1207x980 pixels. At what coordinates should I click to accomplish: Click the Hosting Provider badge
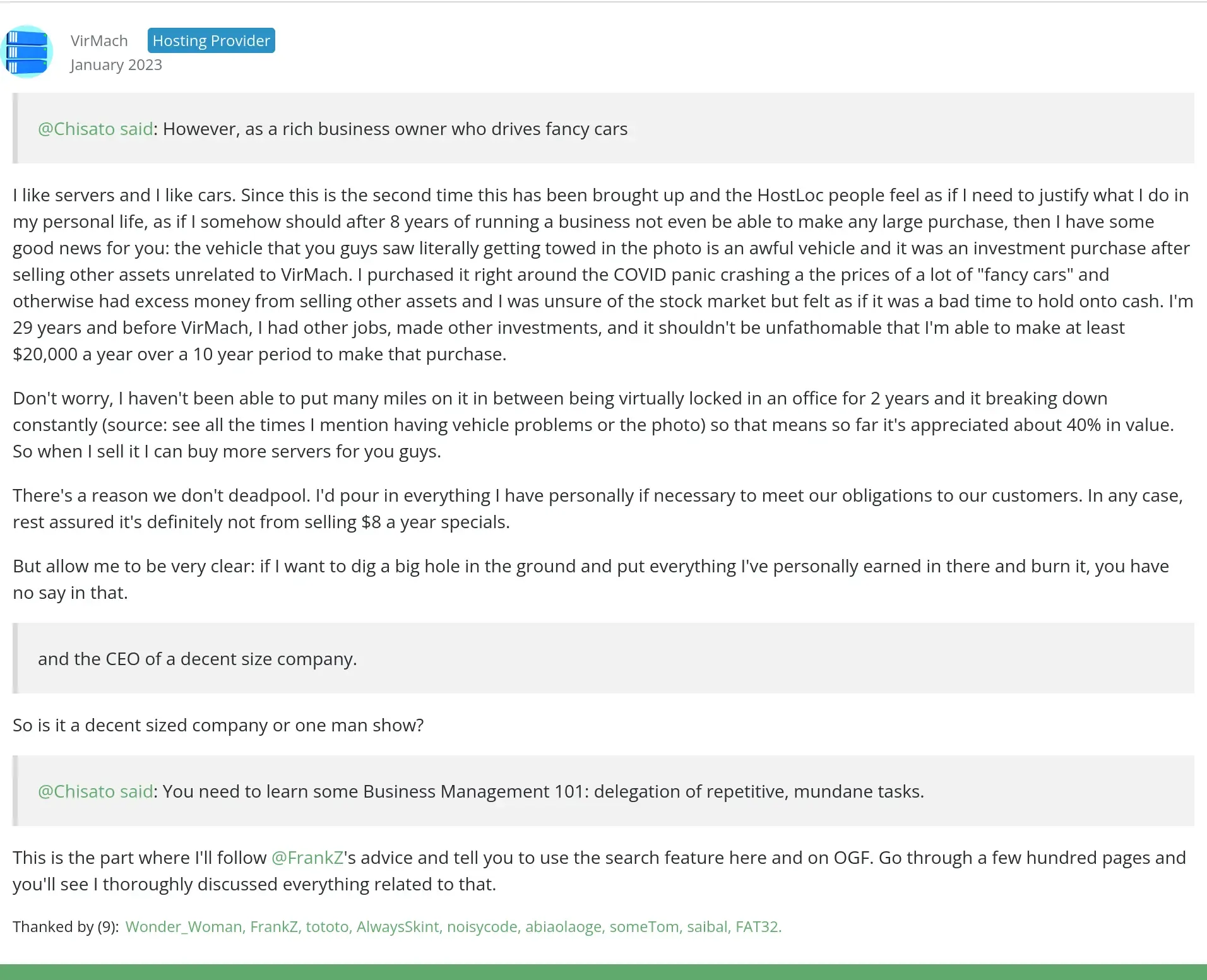211,41
